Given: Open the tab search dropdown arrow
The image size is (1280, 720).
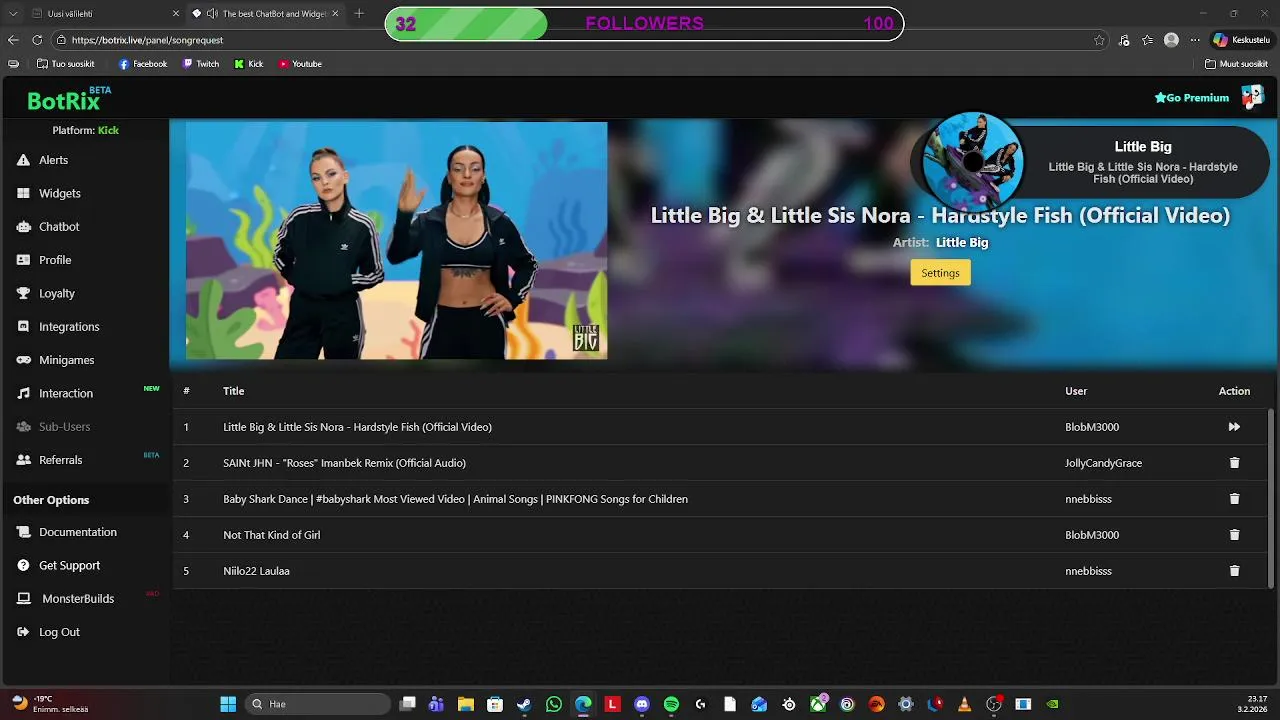Looking at the screenshot, I should pos(13,13).
